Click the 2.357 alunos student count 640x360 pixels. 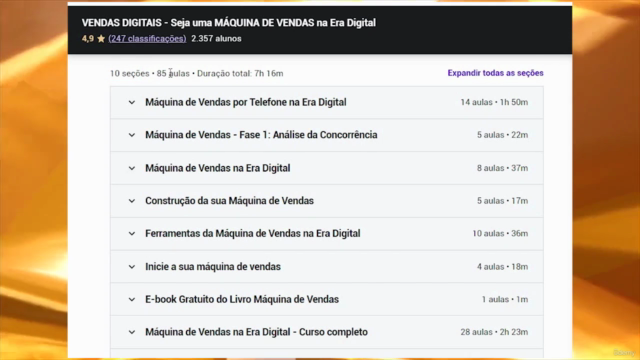216,38
